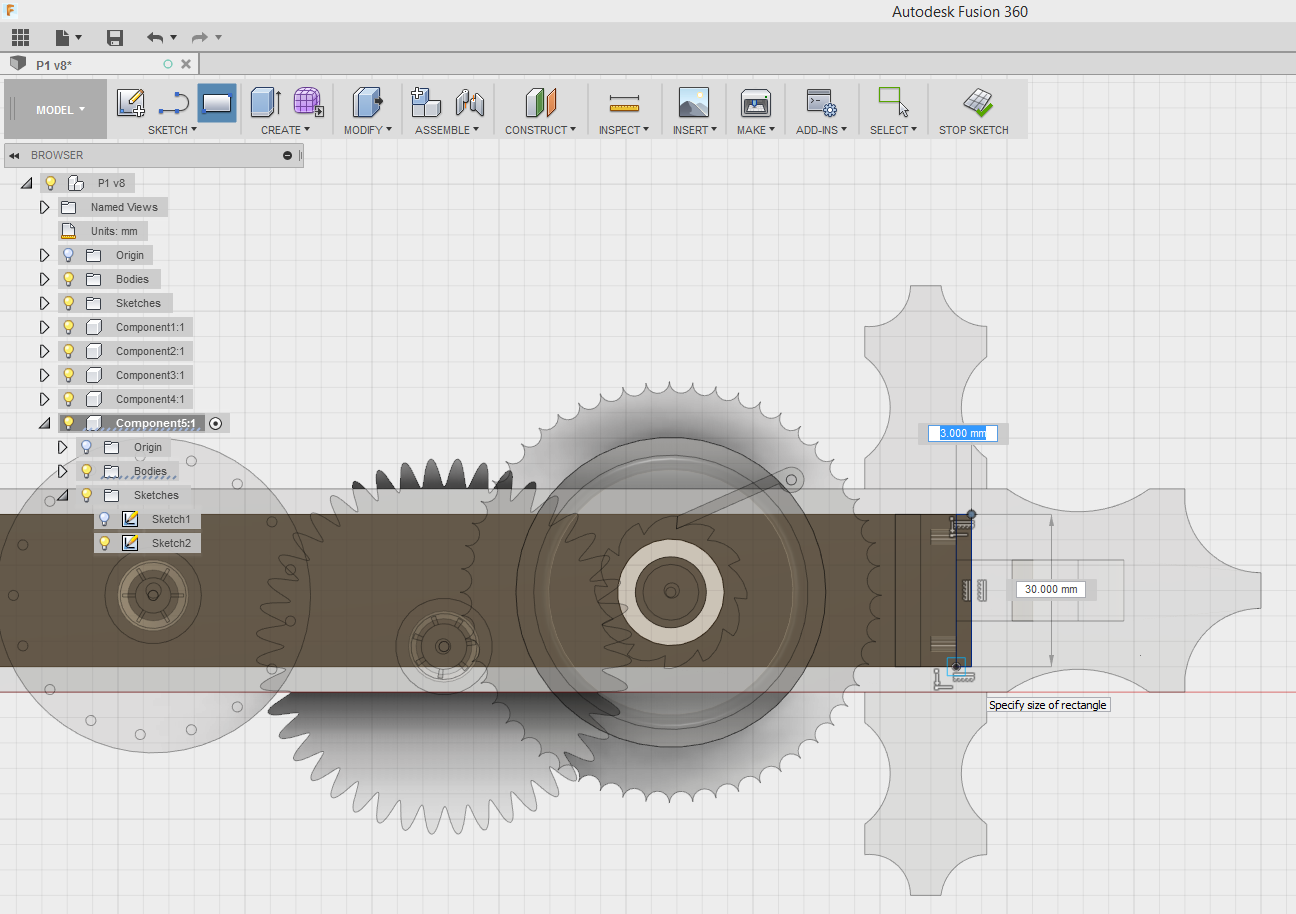Click the Create Sketch tool icon
The width and height of the screenshot is (1296, 914).
[131, 102]
